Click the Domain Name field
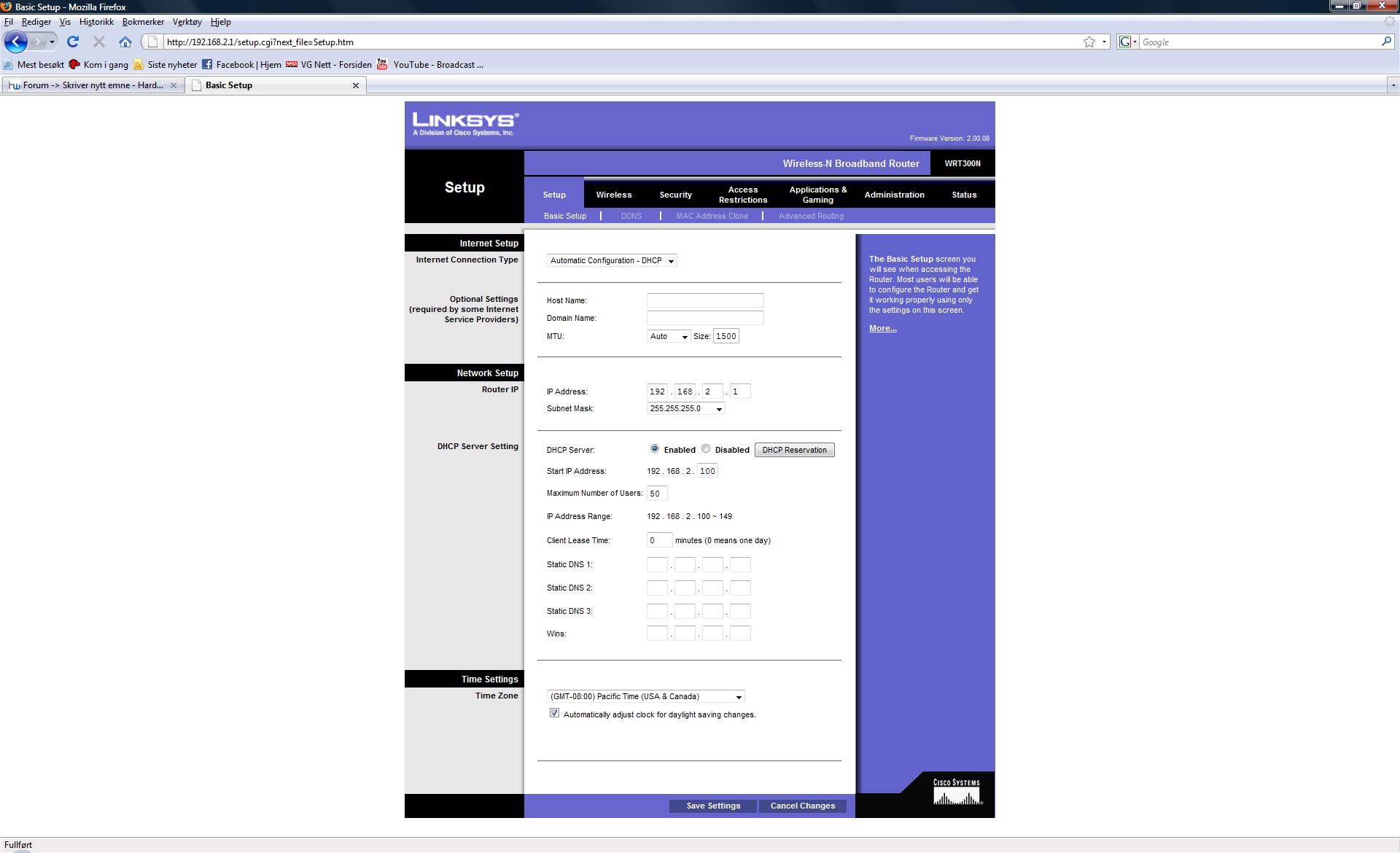Image resolution: width=1400 pixels, height=853 pixels. [705, 318]
